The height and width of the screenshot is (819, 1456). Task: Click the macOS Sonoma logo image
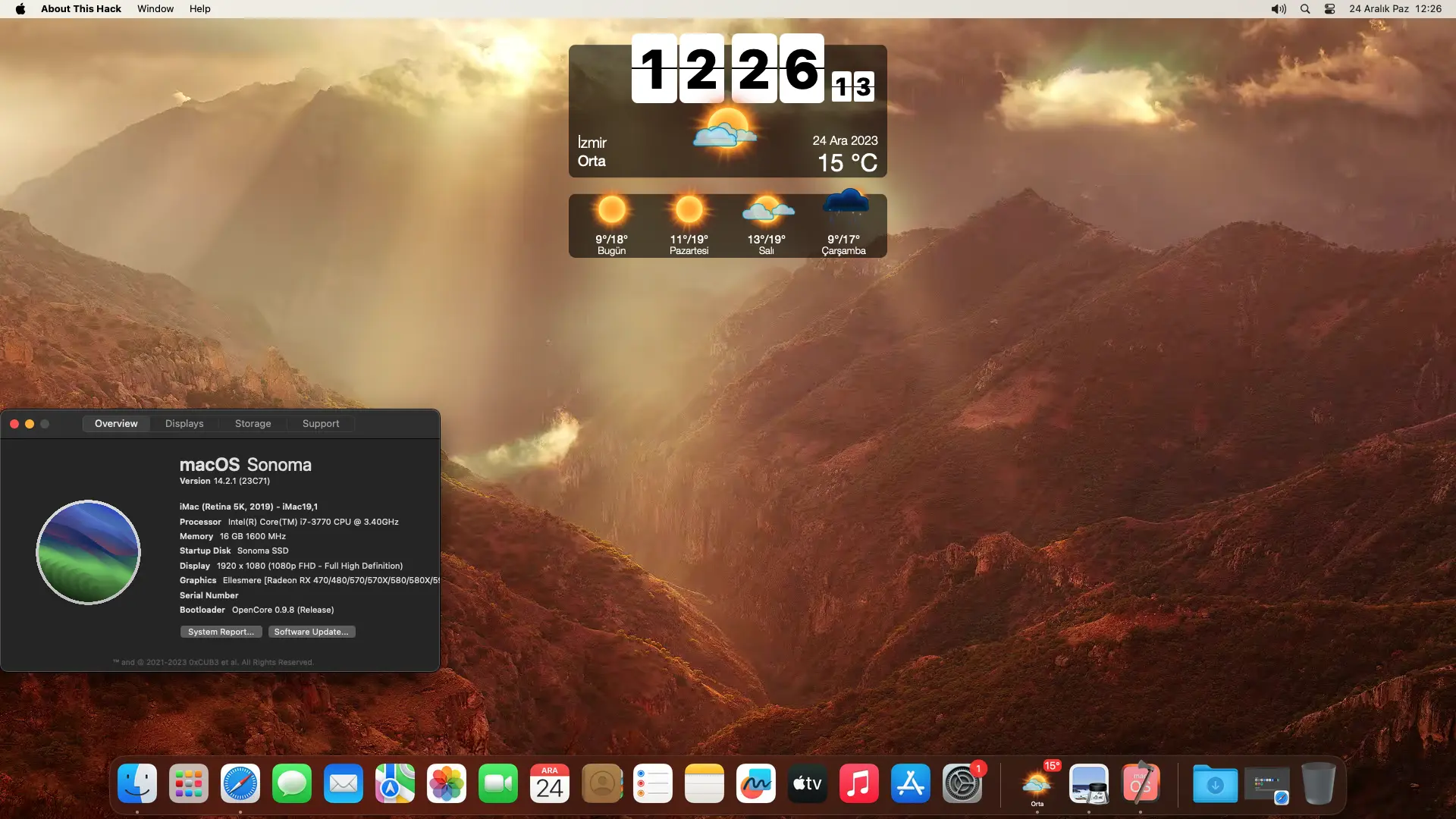pos(89,552)
